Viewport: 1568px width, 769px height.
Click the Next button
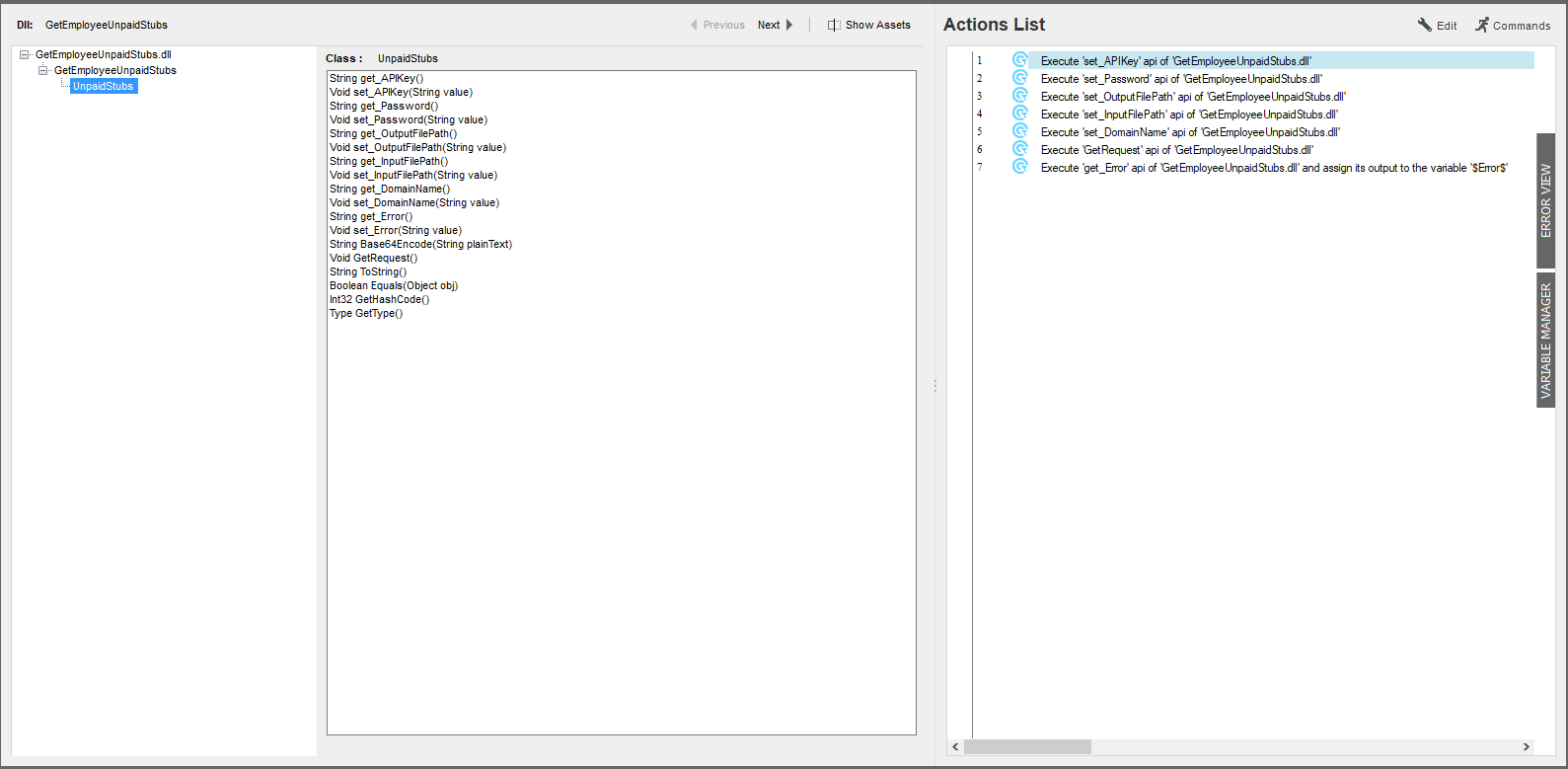pyautogui.click(x=776, y=25)
